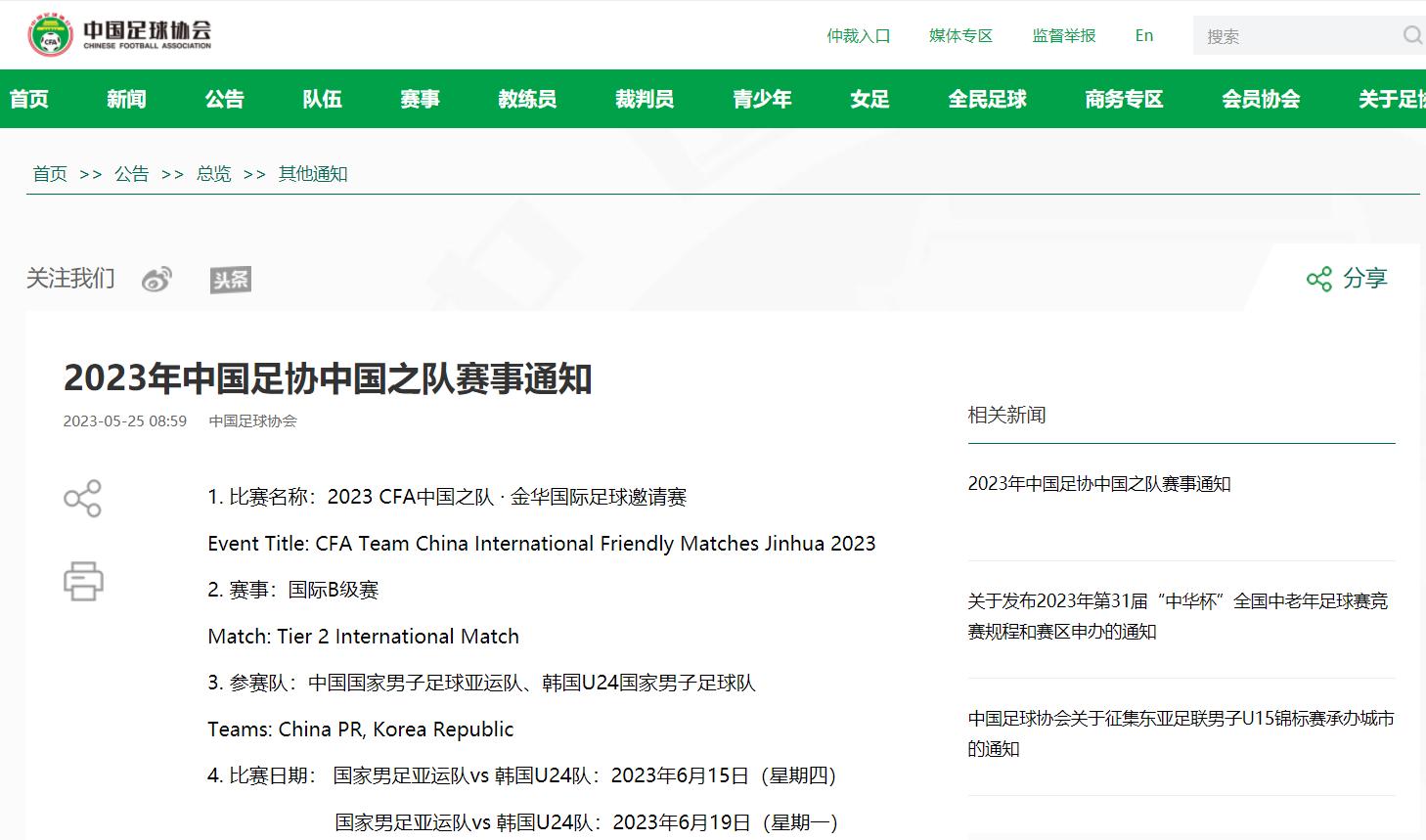The height and width of the screenshot is (840, 1426).
Task: Open the 女足 section from the navbar
Action: click(869, 99)
